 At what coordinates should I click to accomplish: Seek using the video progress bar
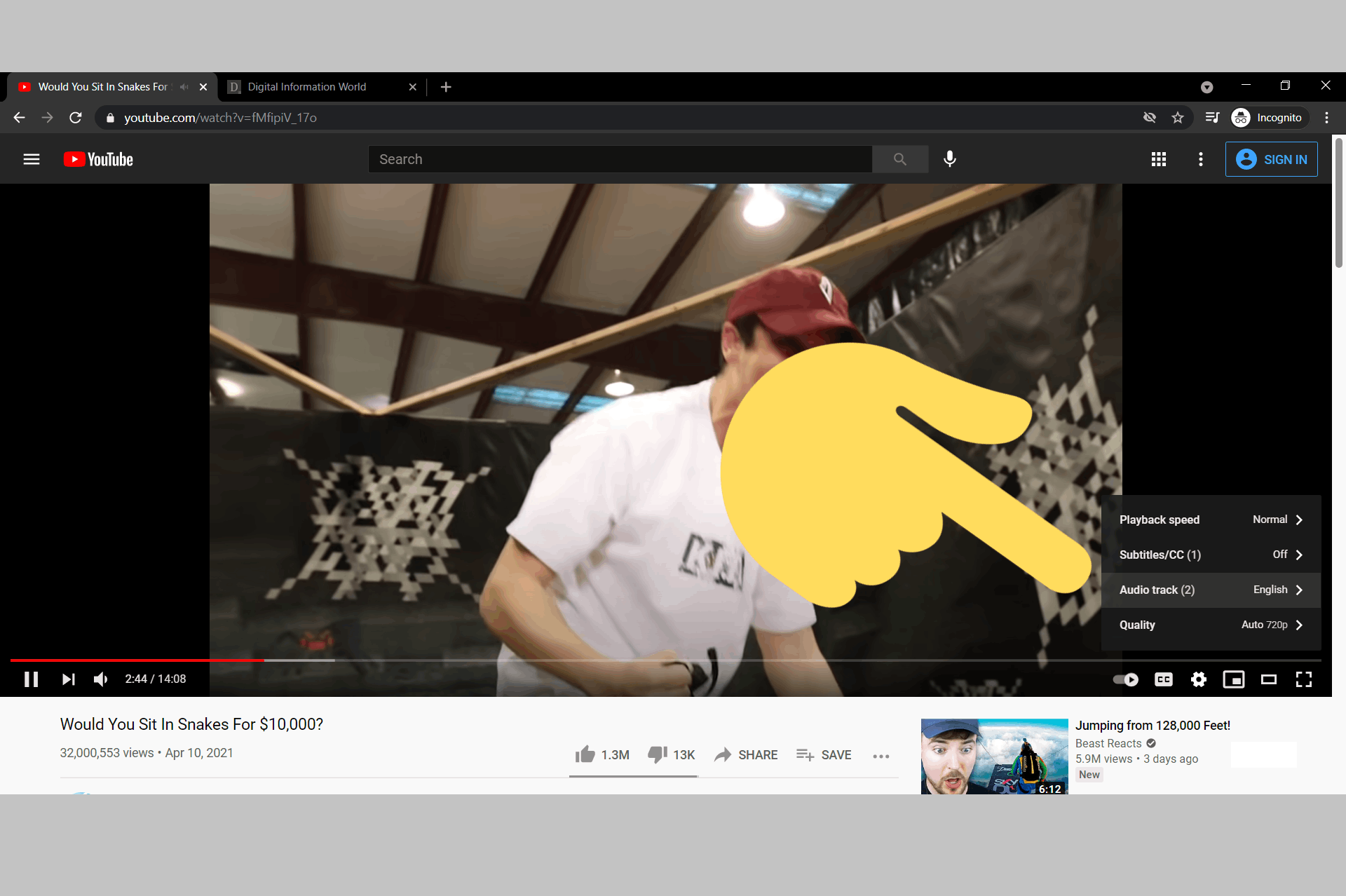tap(631, 660)
